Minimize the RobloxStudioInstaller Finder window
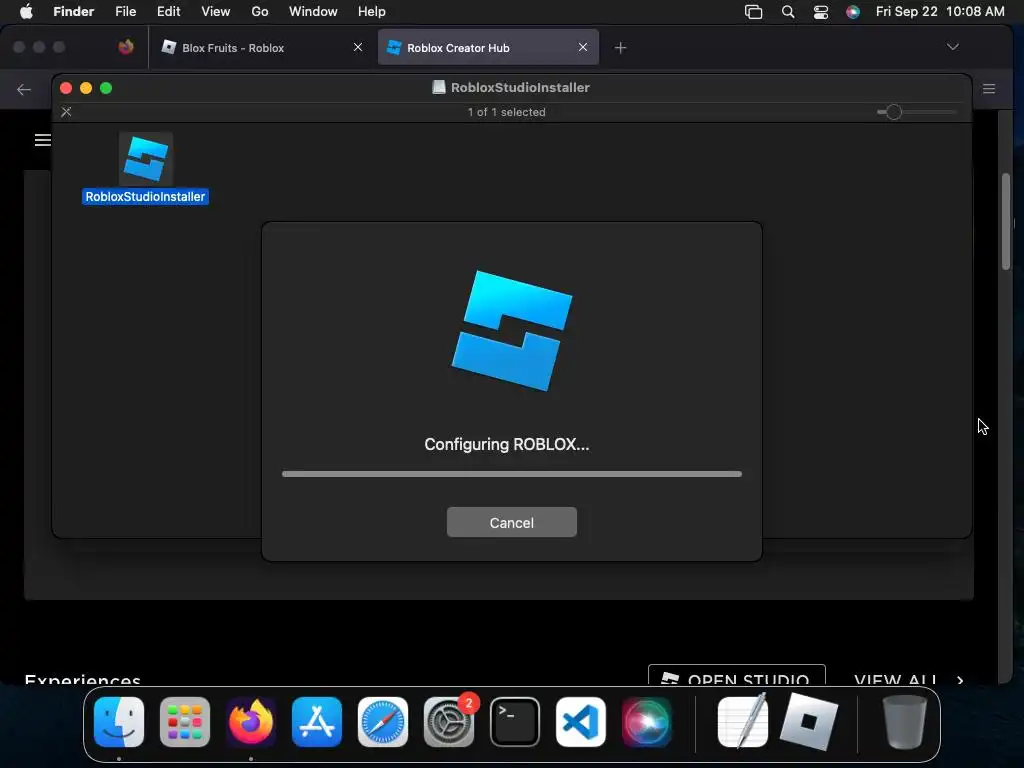Image resolution: width=1024 pixels, height=768 pixels. click(x=86, y=88)
